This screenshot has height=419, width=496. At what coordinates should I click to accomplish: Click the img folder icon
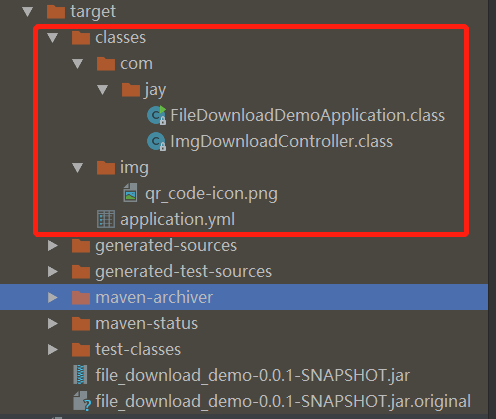[x=106, y=168]
